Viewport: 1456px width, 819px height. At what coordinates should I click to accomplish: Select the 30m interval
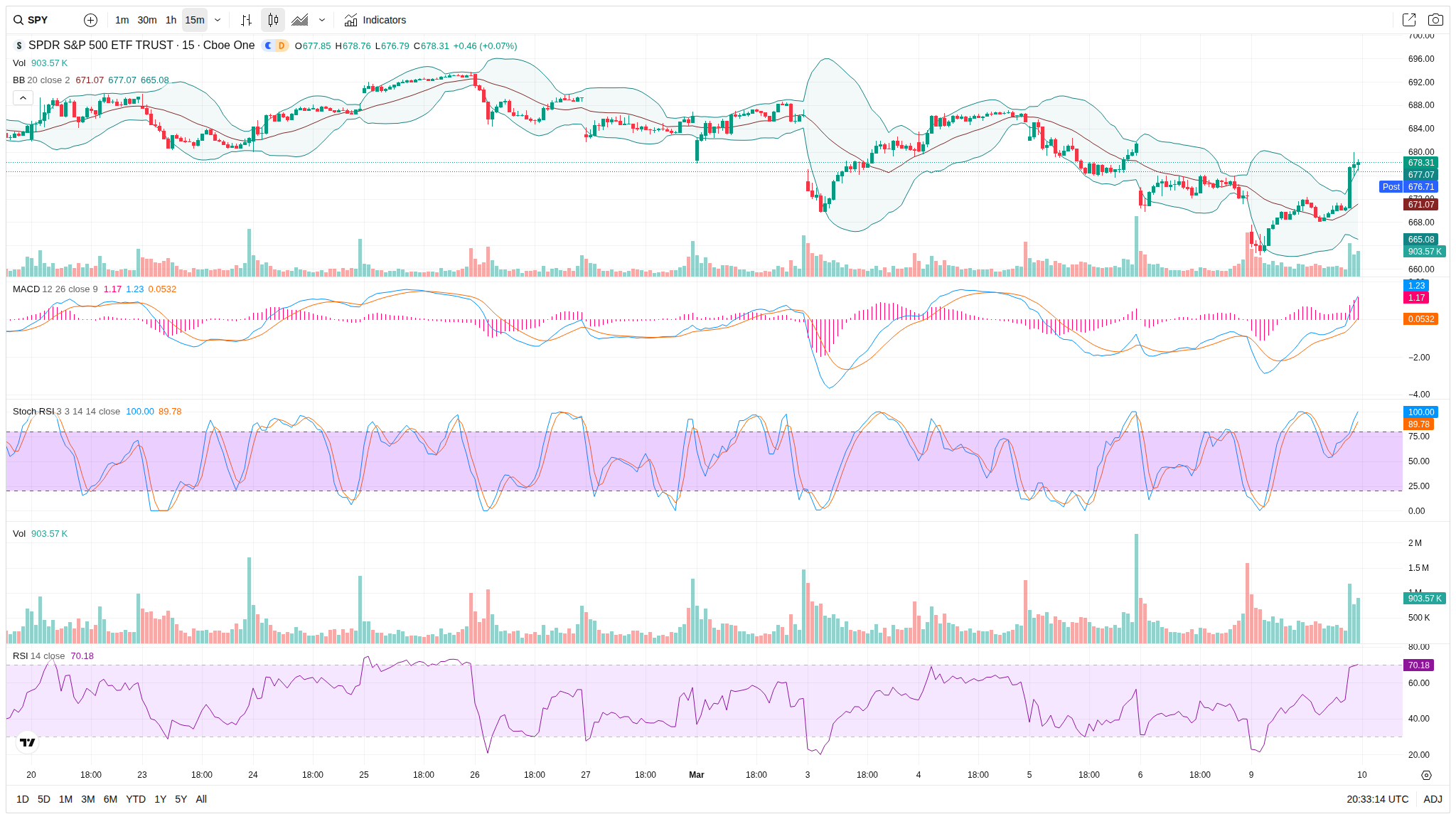click(147, 20)
